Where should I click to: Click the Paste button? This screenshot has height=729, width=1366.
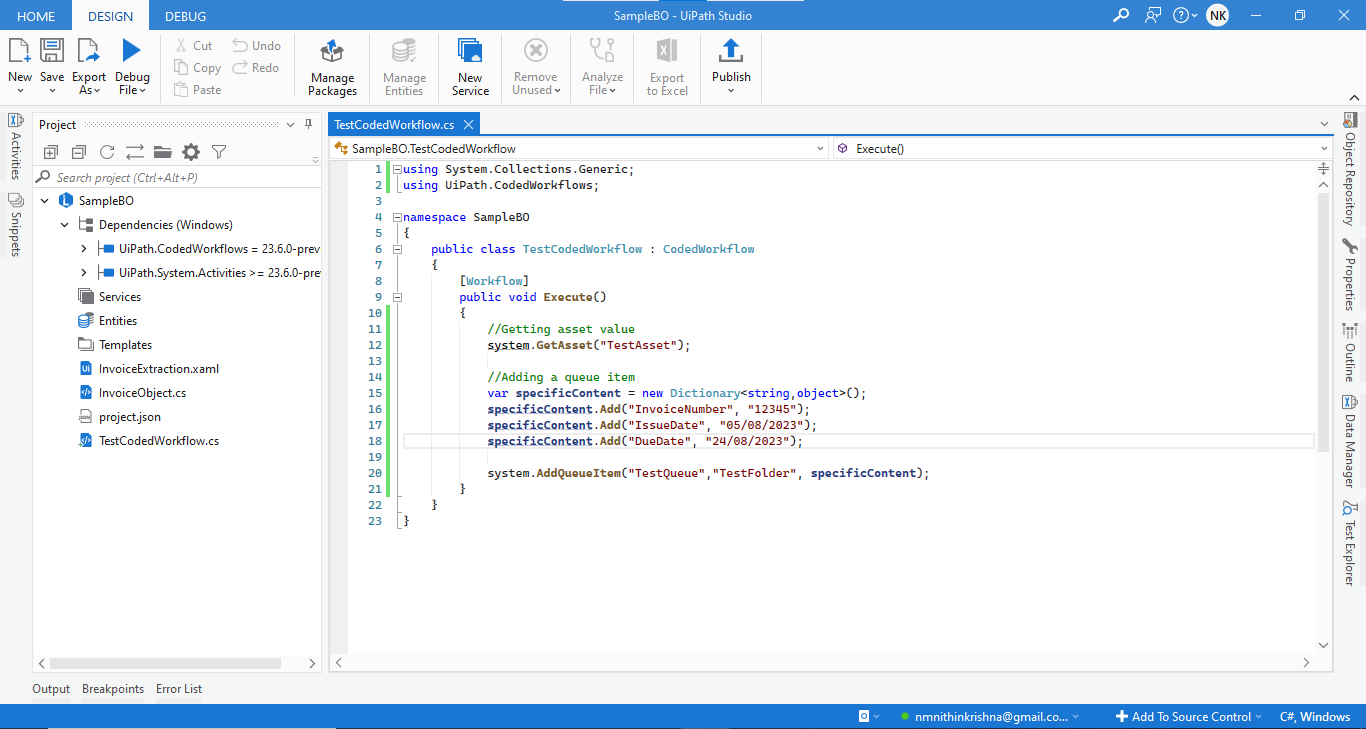point(197,89)
